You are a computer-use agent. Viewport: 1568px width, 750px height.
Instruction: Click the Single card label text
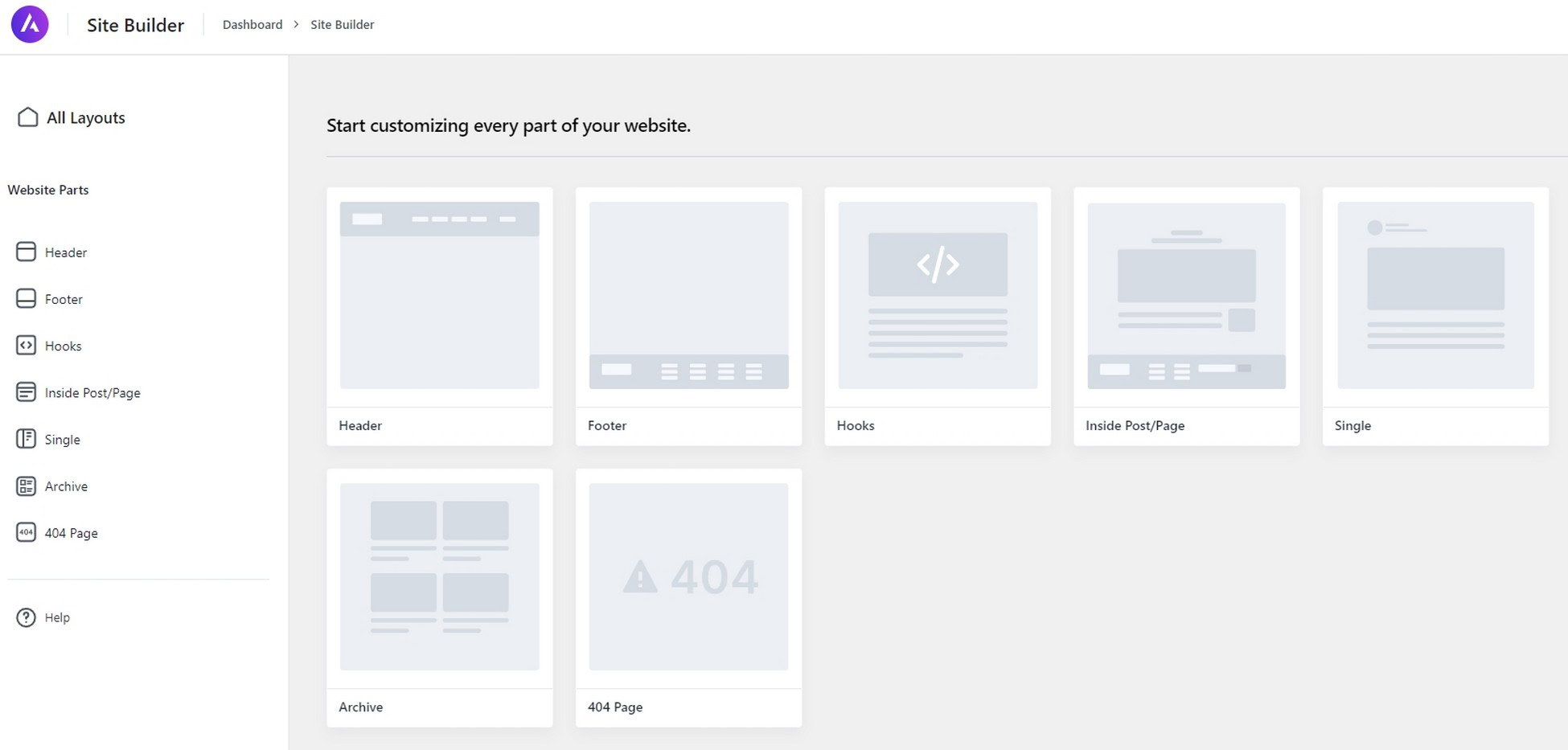[1353, 425]
